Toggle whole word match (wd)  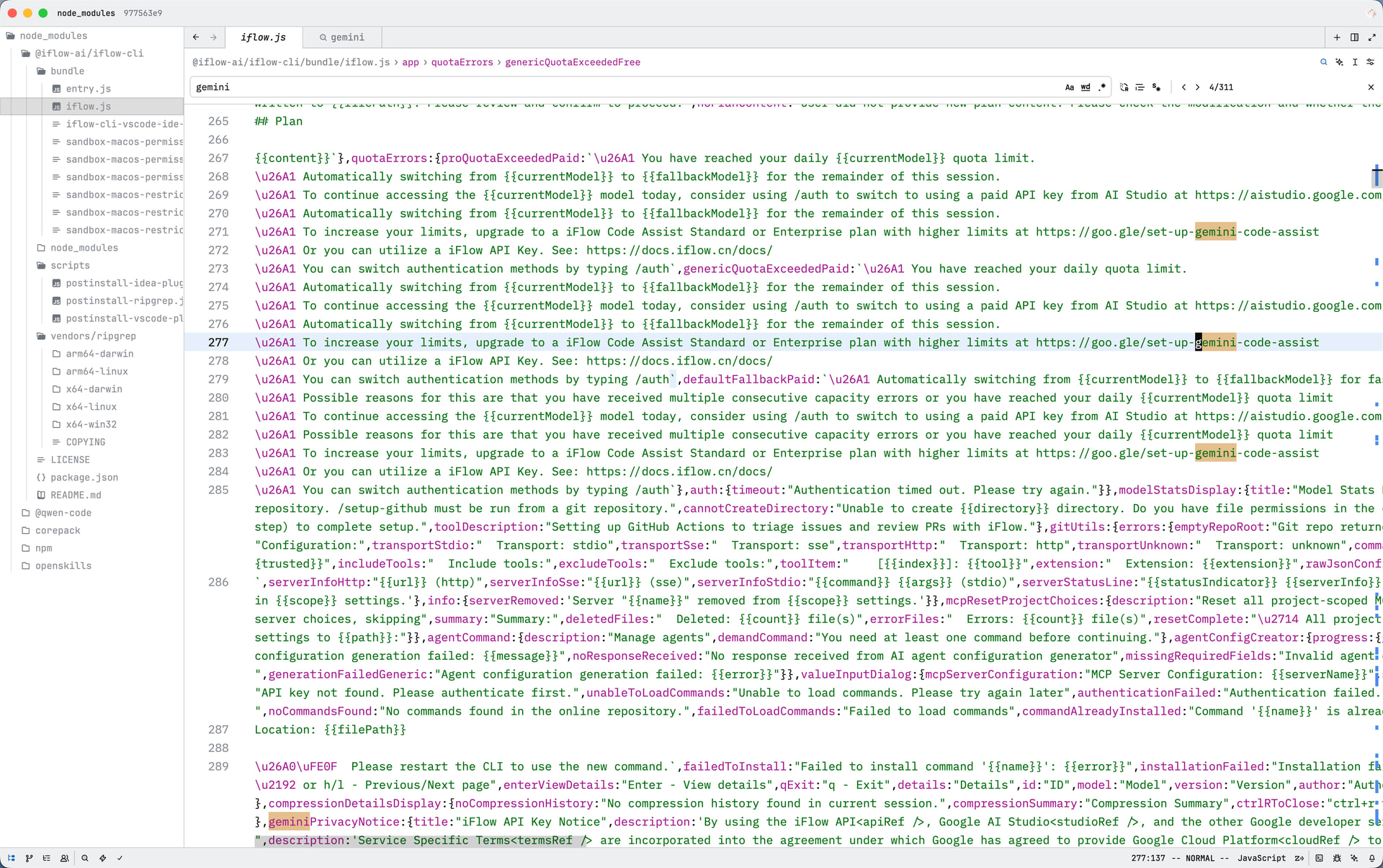pos(1086,87)
